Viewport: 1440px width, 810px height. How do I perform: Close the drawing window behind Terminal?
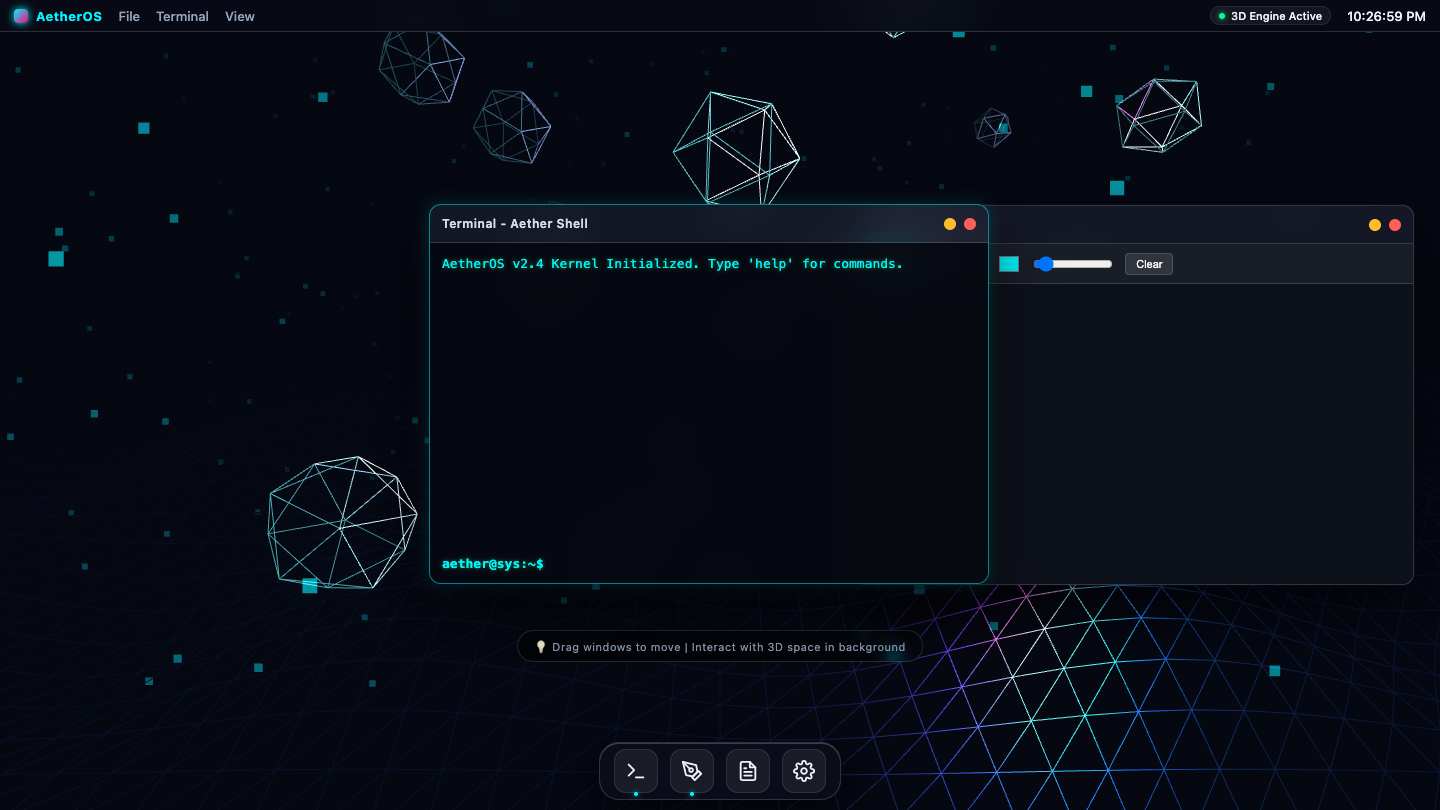click(x=1395, y=225)
